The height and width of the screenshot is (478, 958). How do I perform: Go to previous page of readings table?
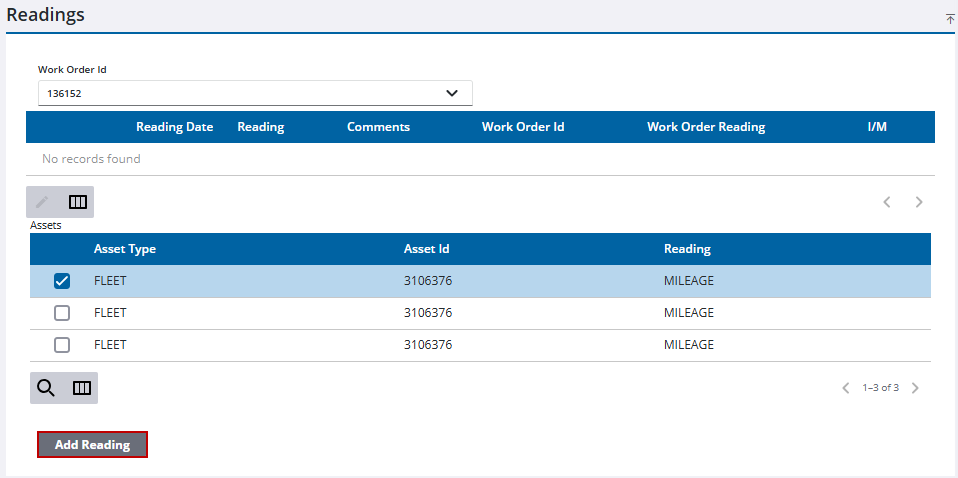tap(887, 202)
